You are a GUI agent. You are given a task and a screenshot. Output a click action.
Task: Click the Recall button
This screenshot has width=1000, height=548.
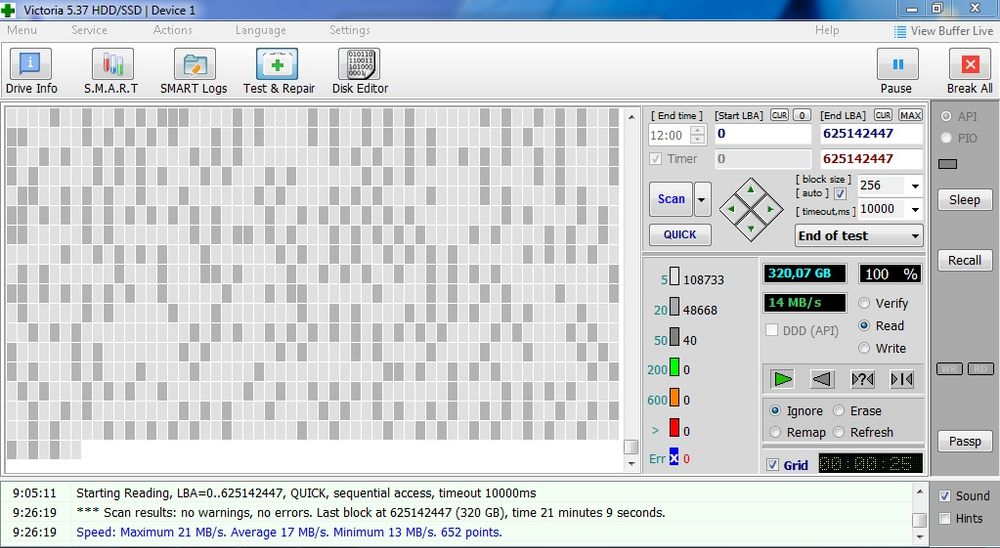point(964,260)
